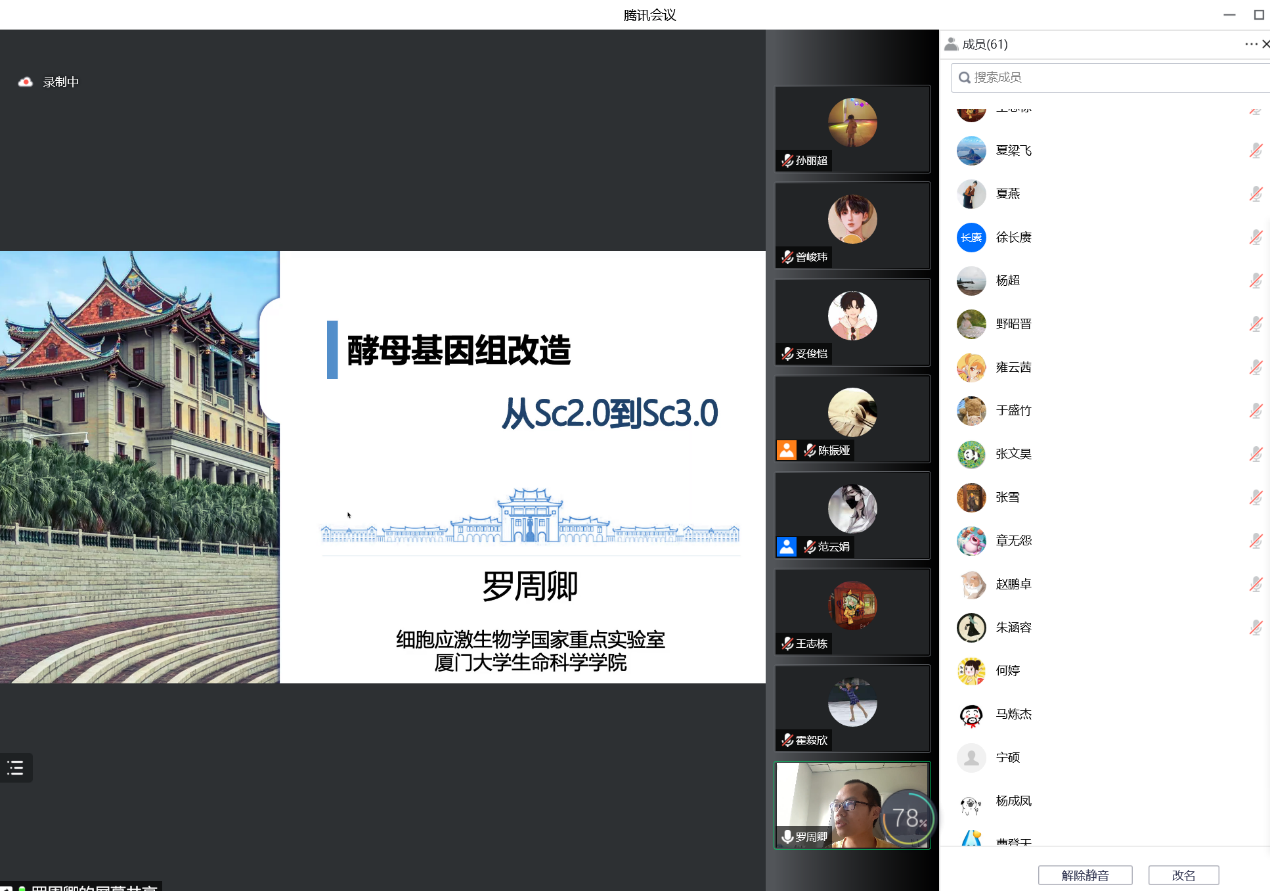Click 徐长赓's blue avatar icon

tap(971, 237)
